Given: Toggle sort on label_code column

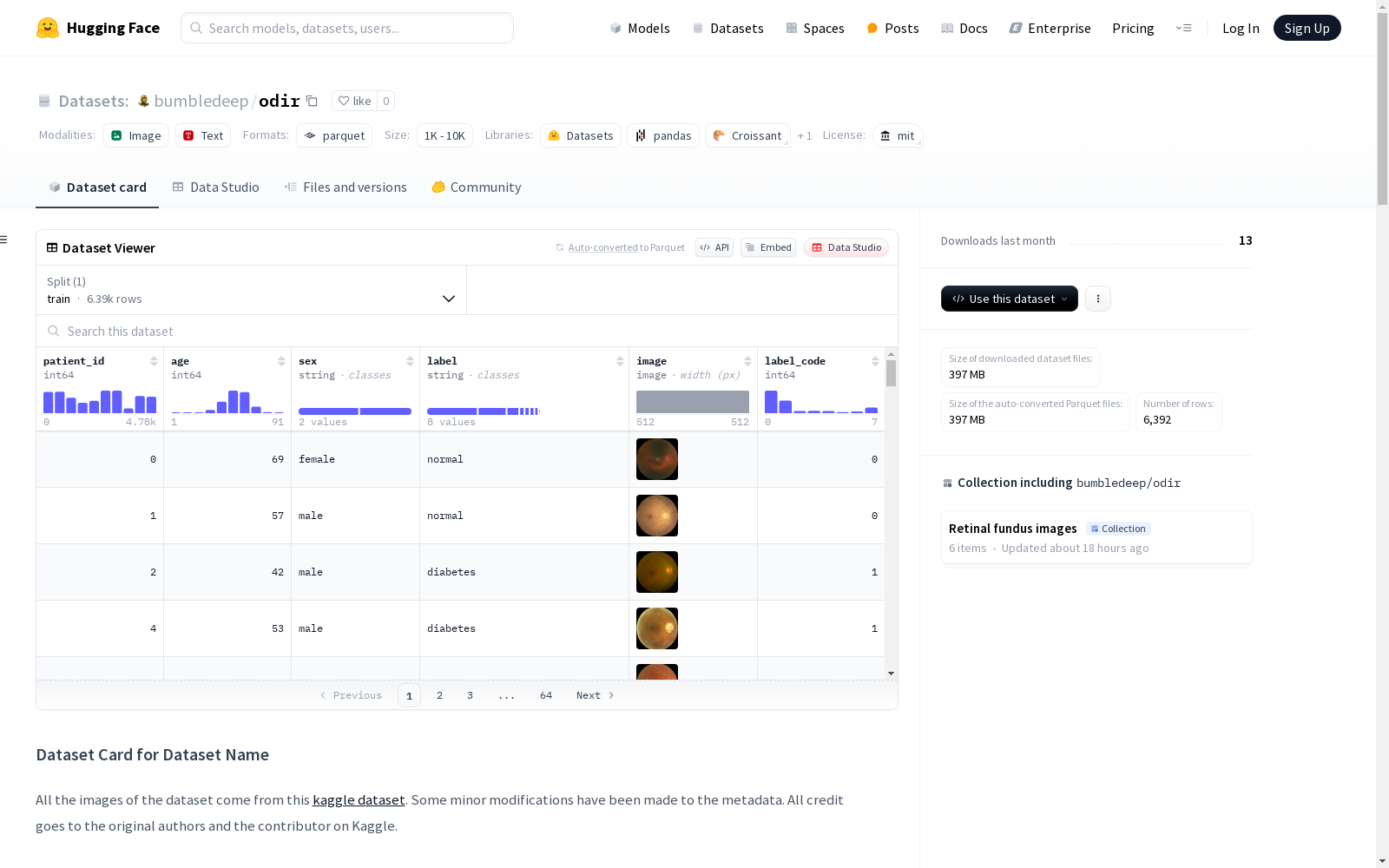Looking at the screenshot, I should (x=875, y=361).
